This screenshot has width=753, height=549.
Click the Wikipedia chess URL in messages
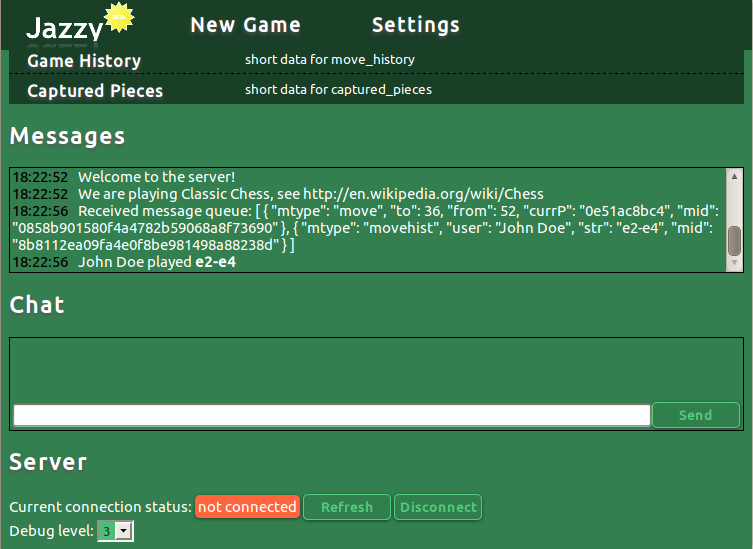pos(423,194)
